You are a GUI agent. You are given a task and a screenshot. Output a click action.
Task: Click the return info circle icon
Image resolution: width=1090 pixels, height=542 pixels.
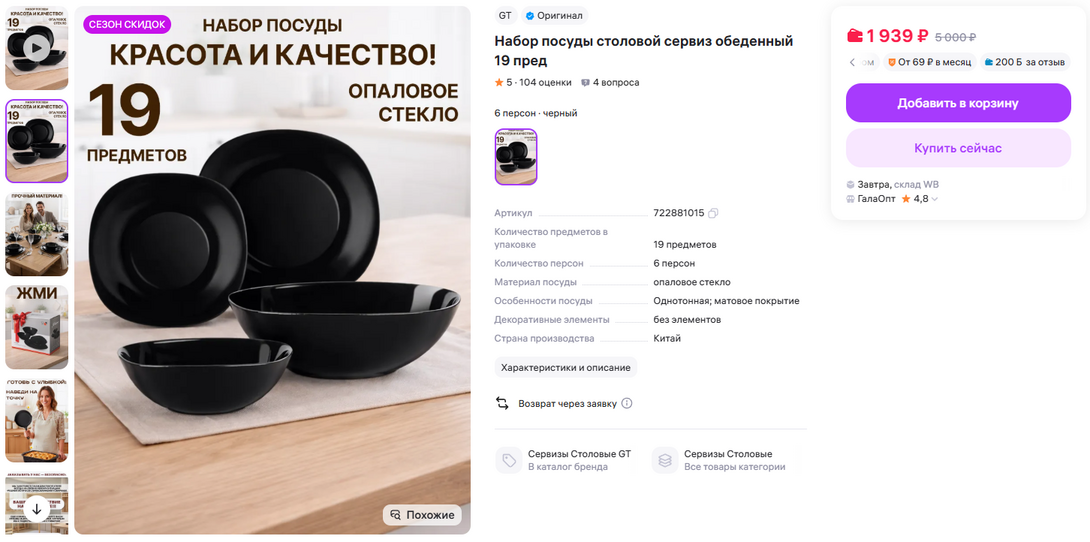point(627,403)
